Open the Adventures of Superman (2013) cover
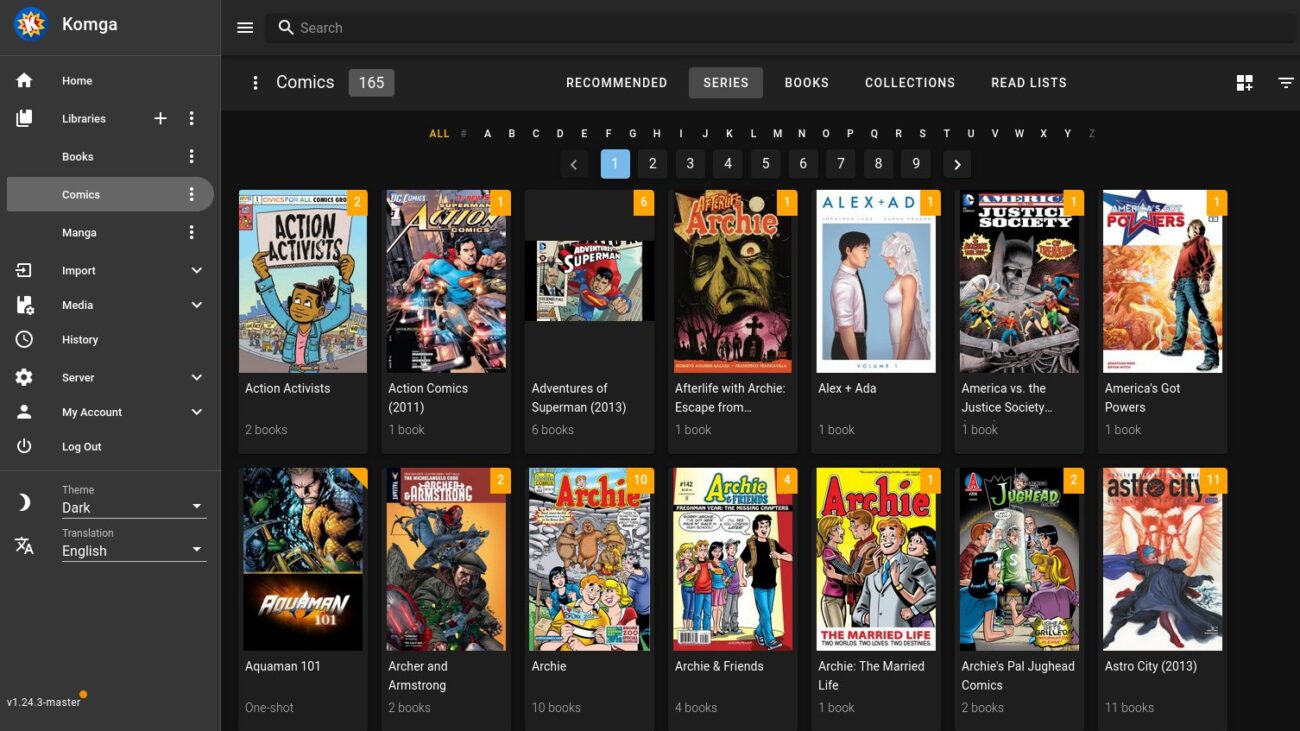Screen dimensions: 1300x731 click(x=590, y=282)
